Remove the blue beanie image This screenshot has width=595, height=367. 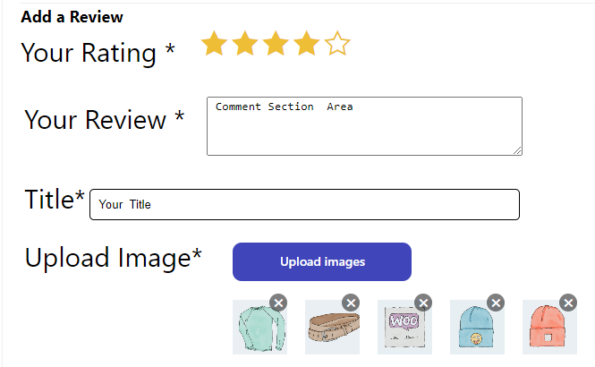click(x=496, y=303)
